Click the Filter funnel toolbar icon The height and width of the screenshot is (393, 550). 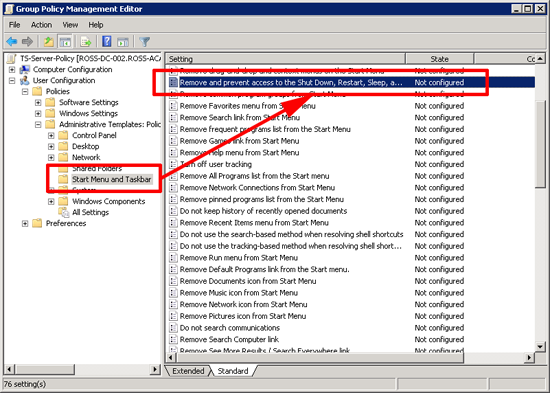click(x=145, y=42)
